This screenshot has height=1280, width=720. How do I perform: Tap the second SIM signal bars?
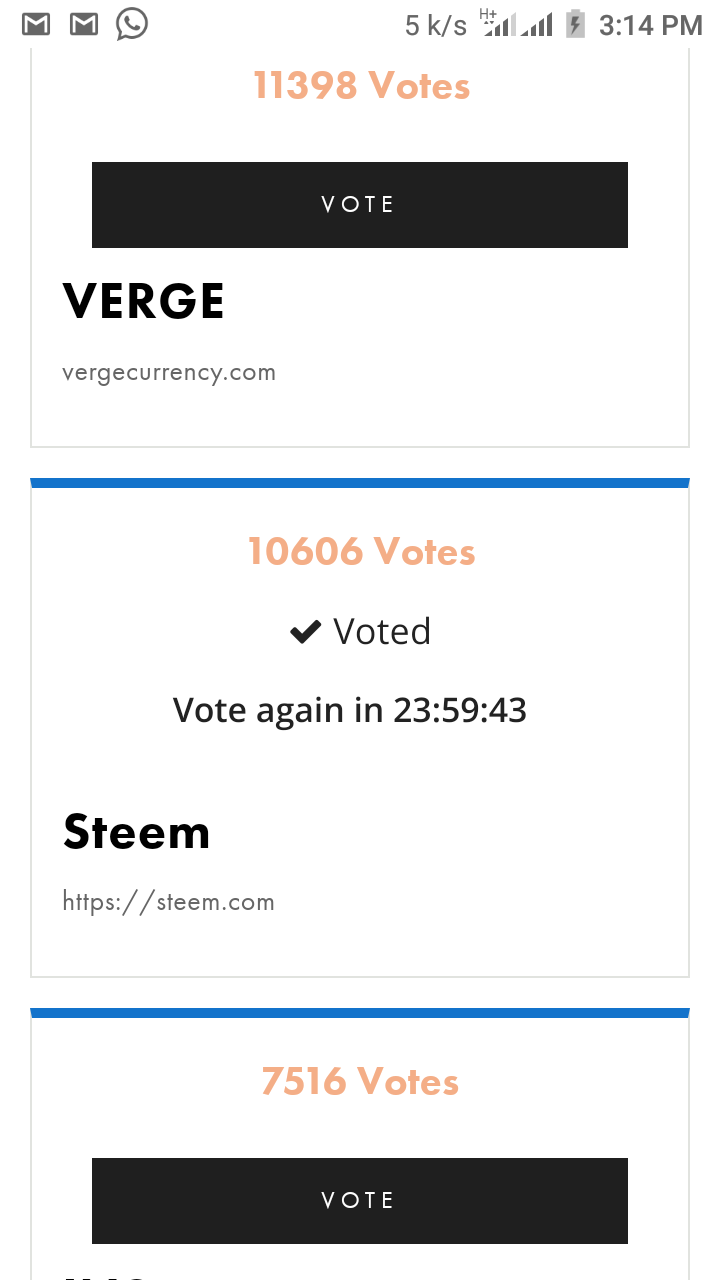537,25
